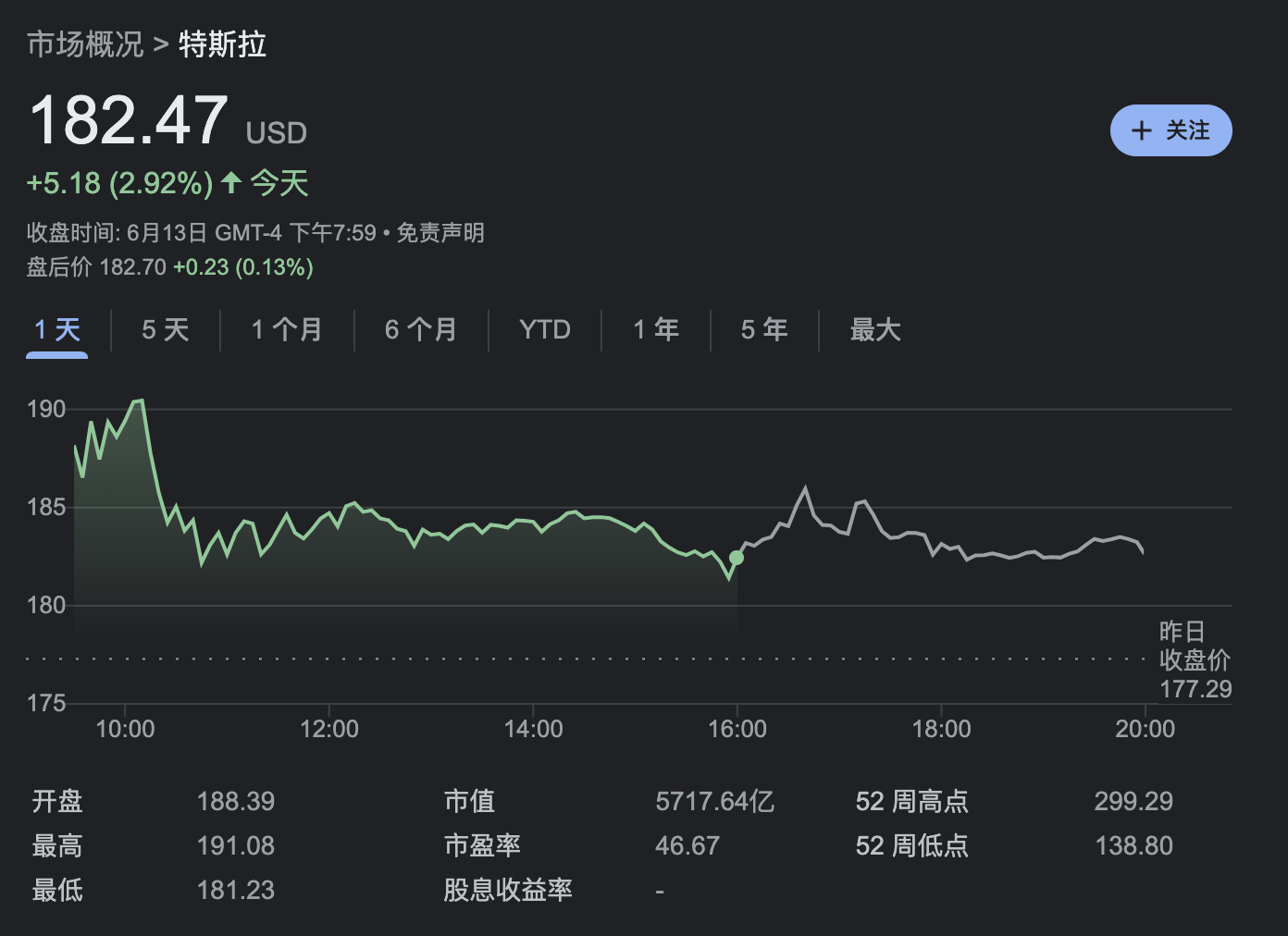Image resolution: width=1288 pixels, height=936 pixels.
Task: Click the 昨日收盘价 177.29 label
Action: point(1195,660)
